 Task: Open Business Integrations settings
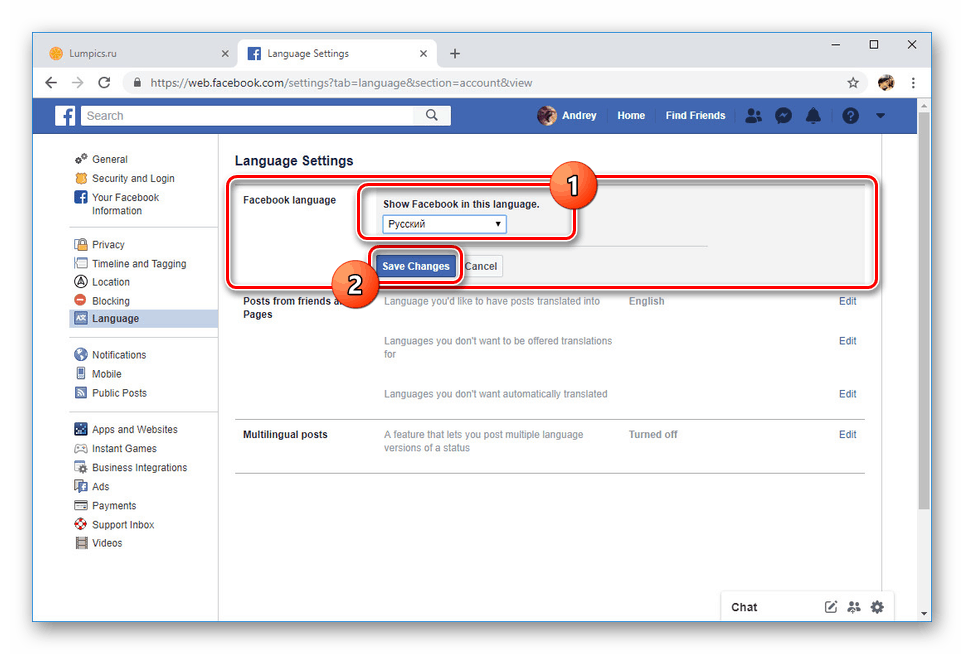[140, 468]
